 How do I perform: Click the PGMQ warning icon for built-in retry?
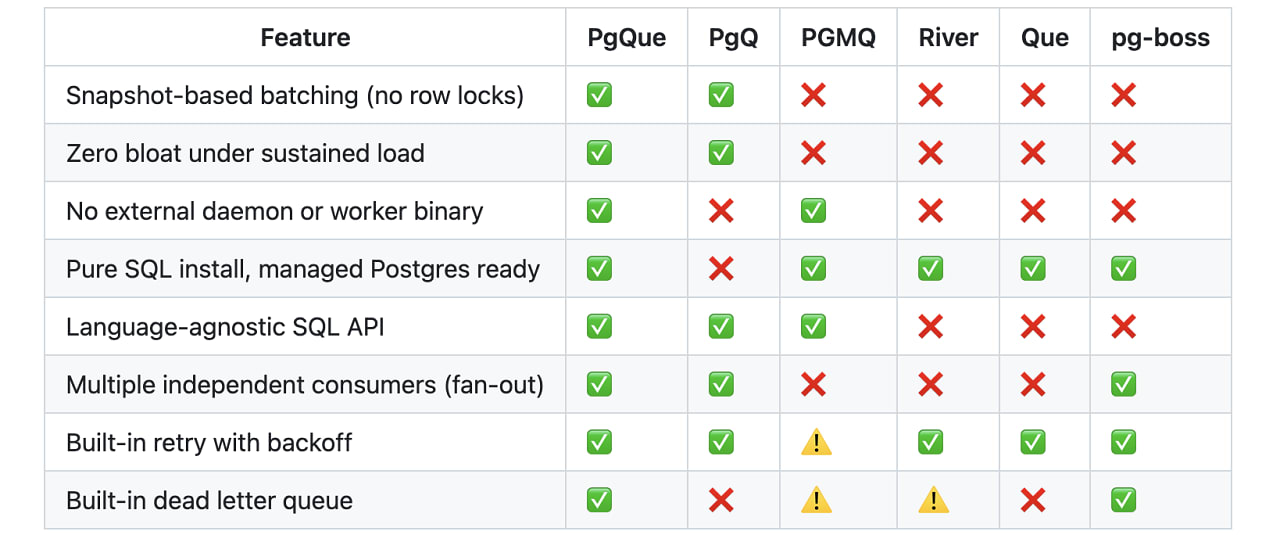coord(816,443)
